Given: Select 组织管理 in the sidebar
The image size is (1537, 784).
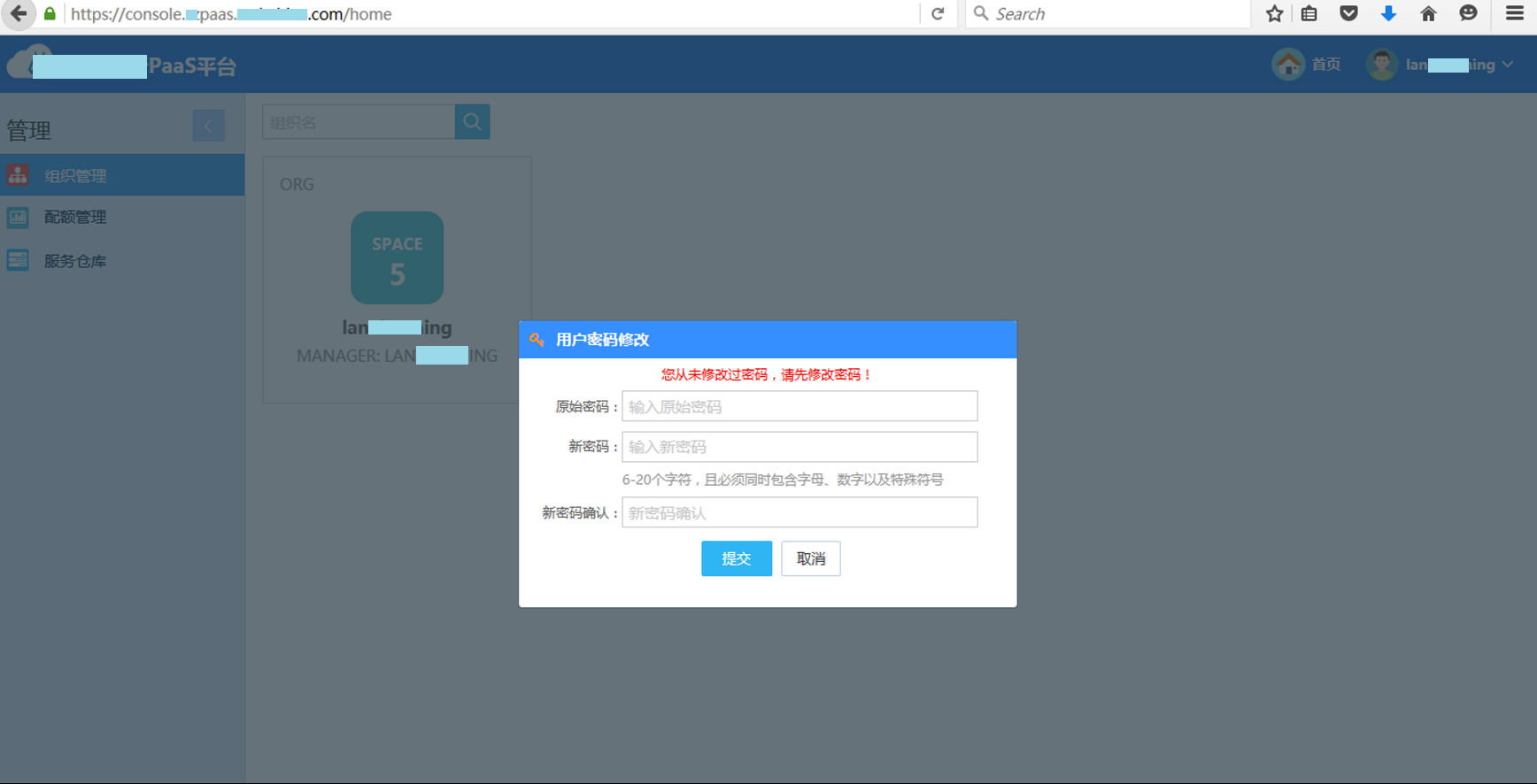Looking at the screenshot, I should click(122, 175).
